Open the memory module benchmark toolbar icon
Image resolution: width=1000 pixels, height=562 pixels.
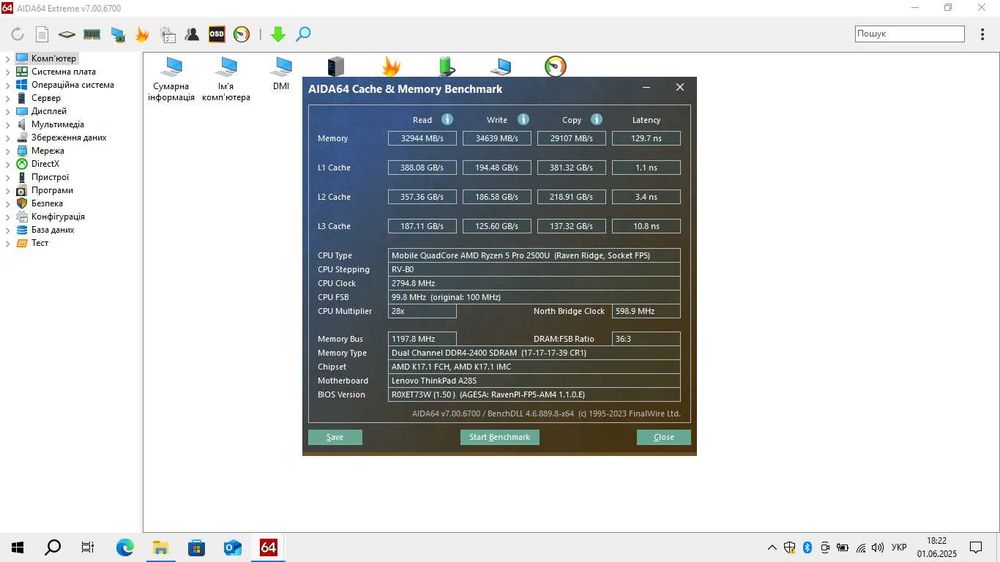point(92,34)
